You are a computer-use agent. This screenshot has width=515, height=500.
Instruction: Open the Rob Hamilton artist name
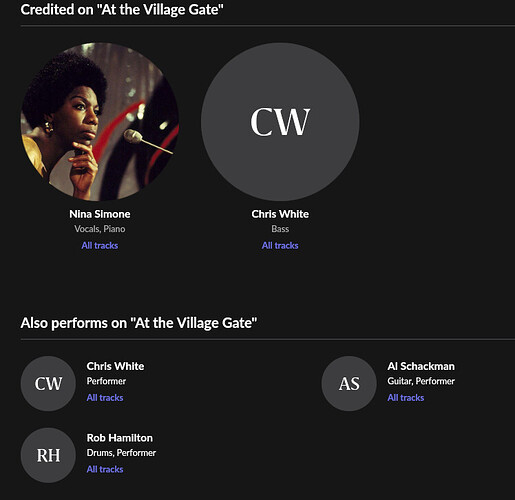click(x=120, y=438)
